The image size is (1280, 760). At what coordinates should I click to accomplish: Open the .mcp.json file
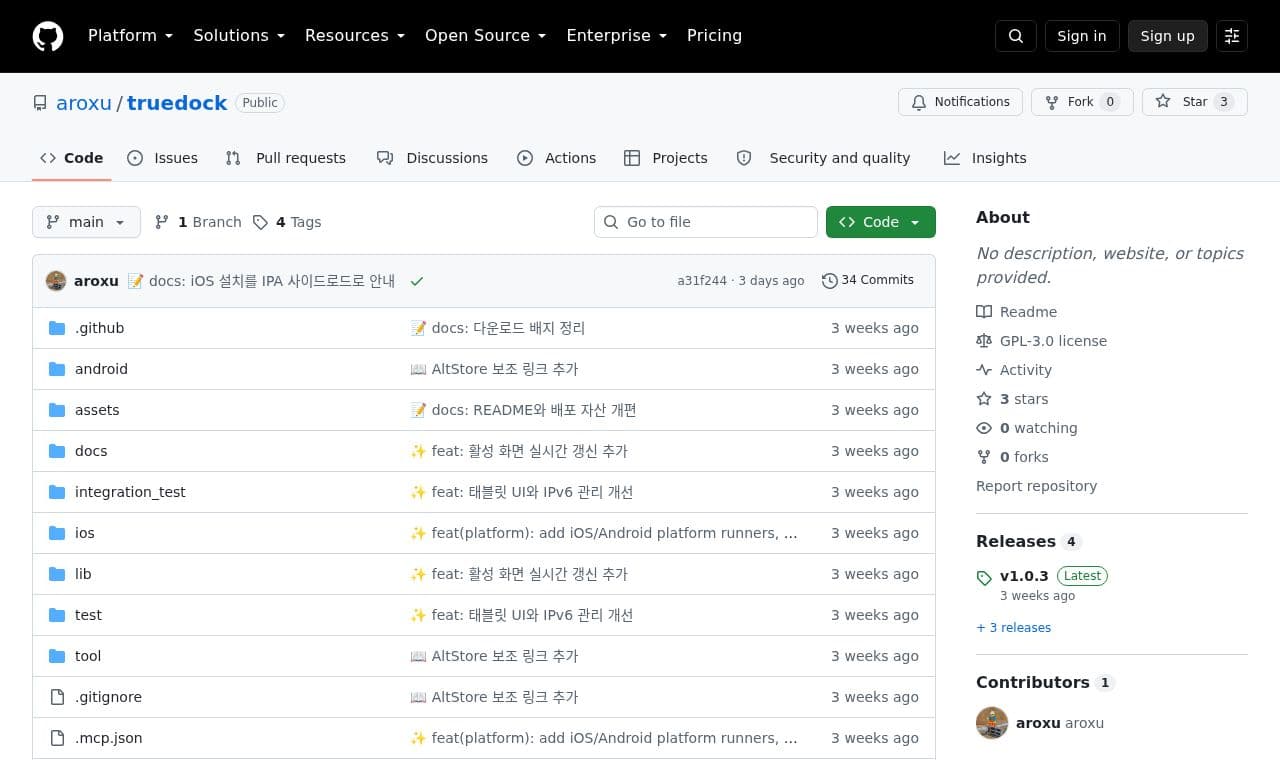(x=108, y=738)
